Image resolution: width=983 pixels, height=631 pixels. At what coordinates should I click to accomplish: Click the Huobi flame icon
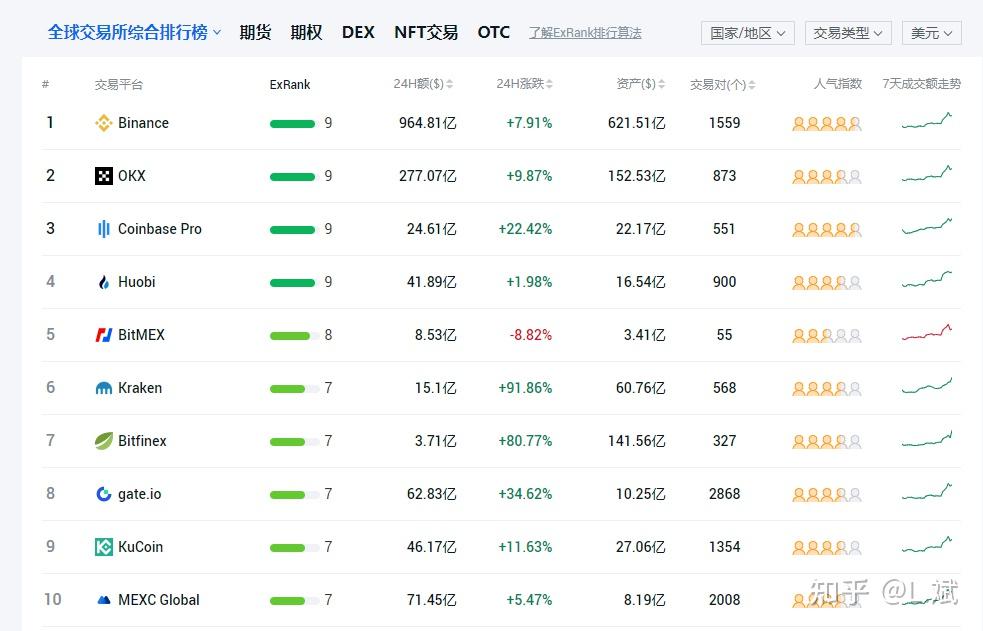tap(103, 282)
